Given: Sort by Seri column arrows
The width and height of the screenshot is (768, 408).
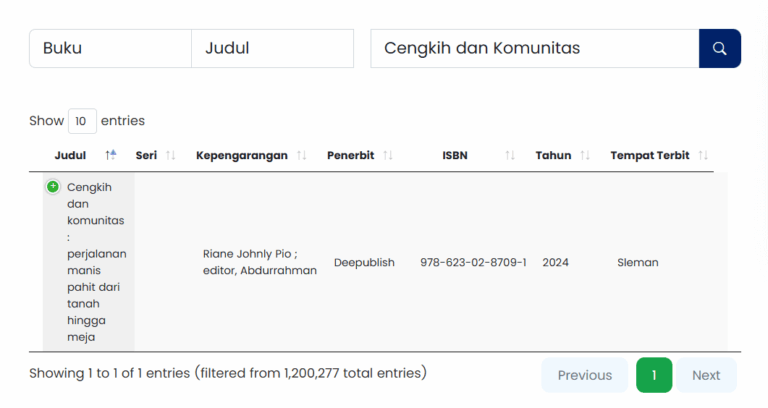Looking at the screenshot, I should click(170, 155).
